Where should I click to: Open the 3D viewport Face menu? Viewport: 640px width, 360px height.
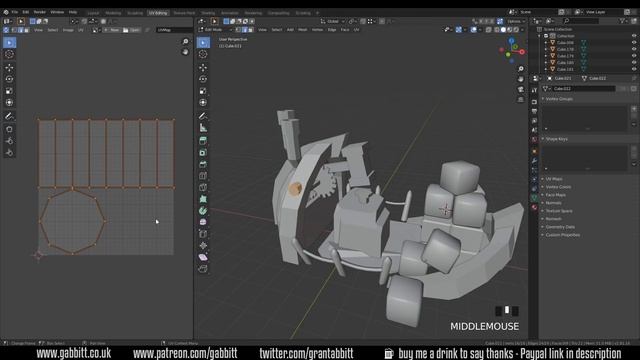coord(345,30)
